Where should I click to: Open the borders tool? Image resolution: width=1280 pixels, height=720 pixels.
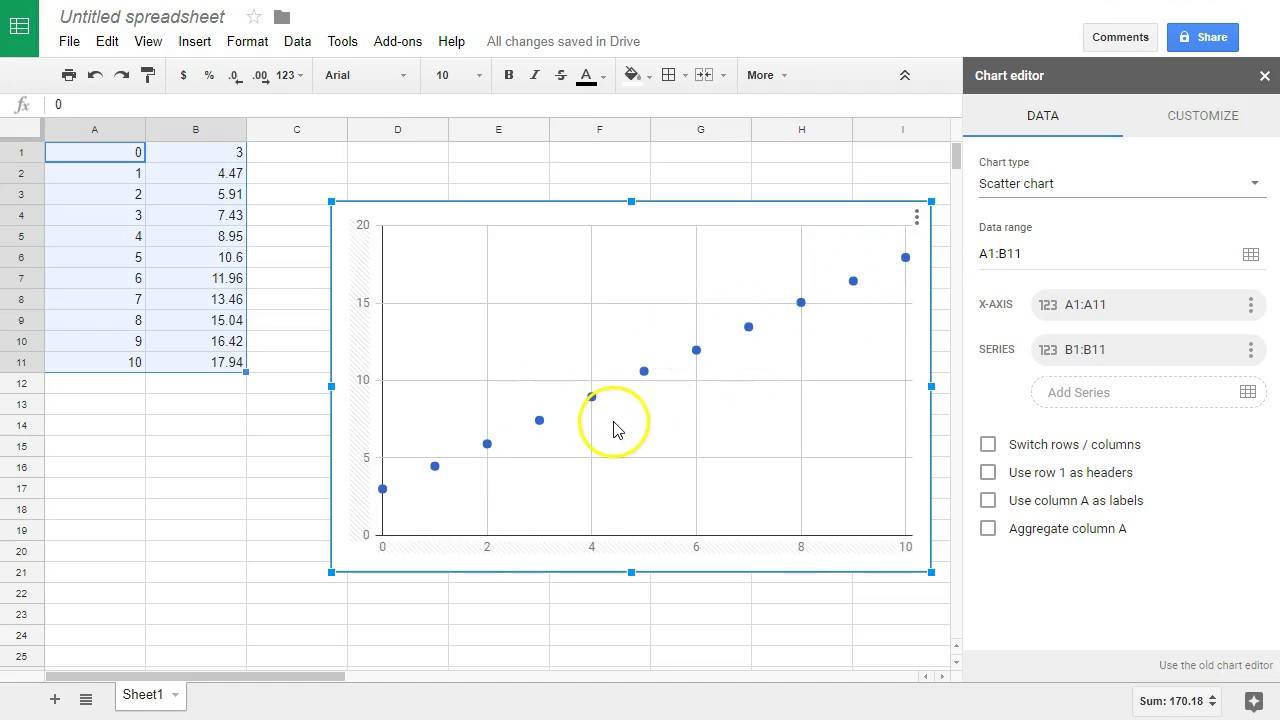(669, 75)
